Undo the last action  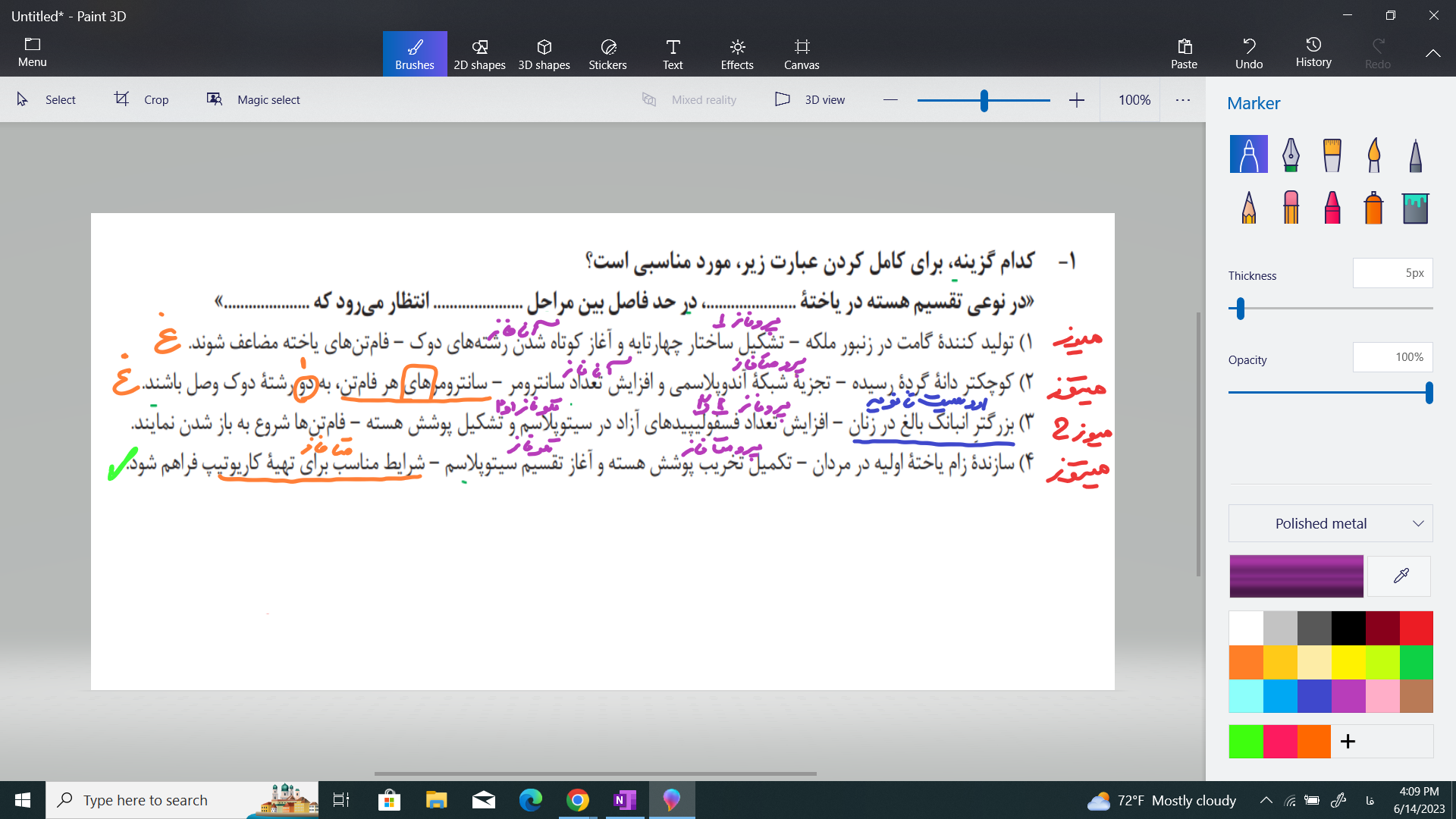(x=1249, y=54)
